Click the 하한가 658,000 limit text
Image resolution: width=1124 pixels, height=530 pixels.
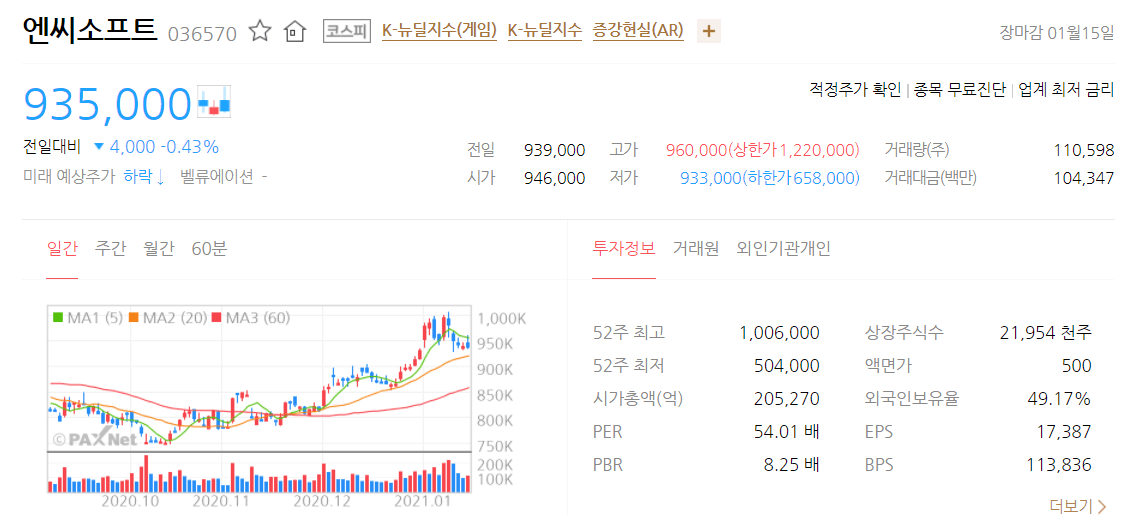tap(800, 178)
